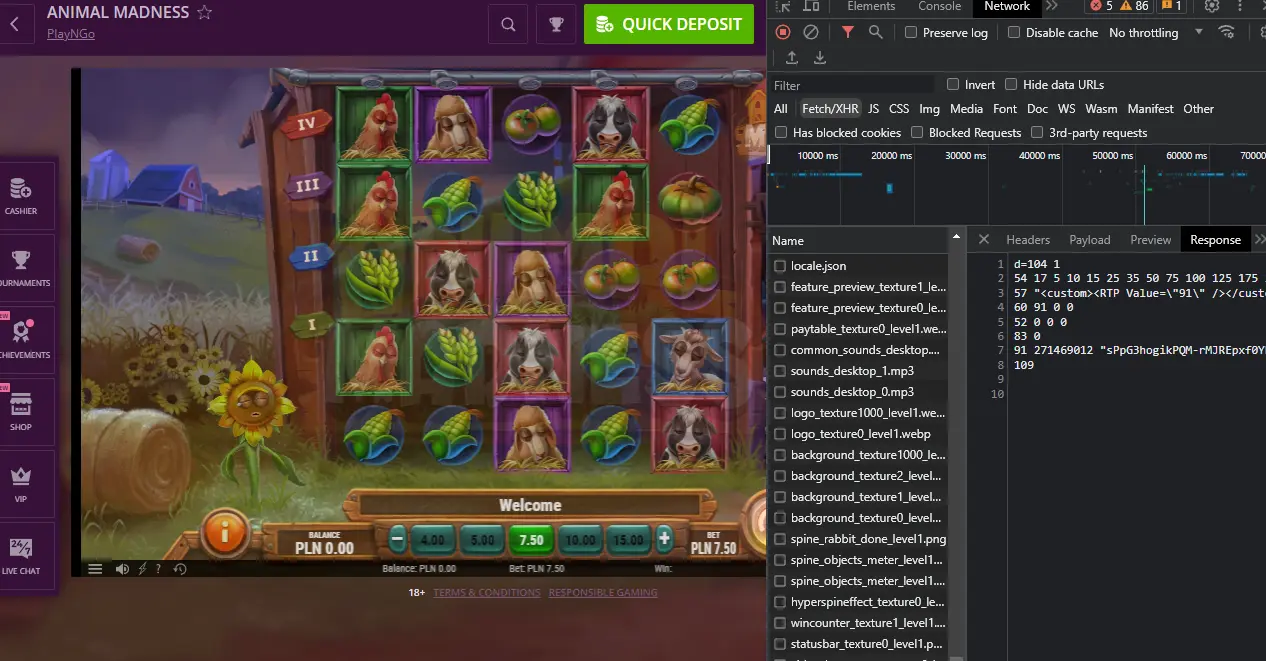Check the 3rd-party requests checkbox
Image resolution: width=1266 pixels, height=661 pixels.
(1037, 132)
